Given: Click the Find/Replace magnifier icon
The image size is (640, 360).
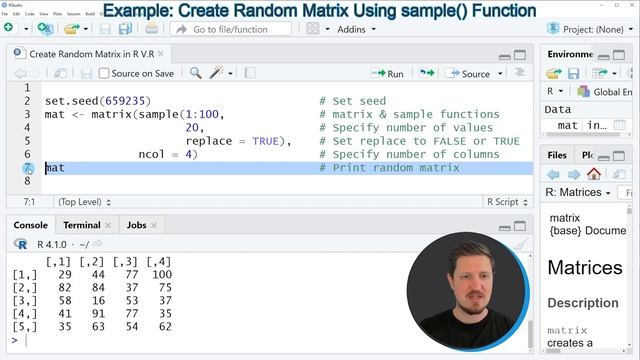Looking at the screenshot, I should coord(196,73).
